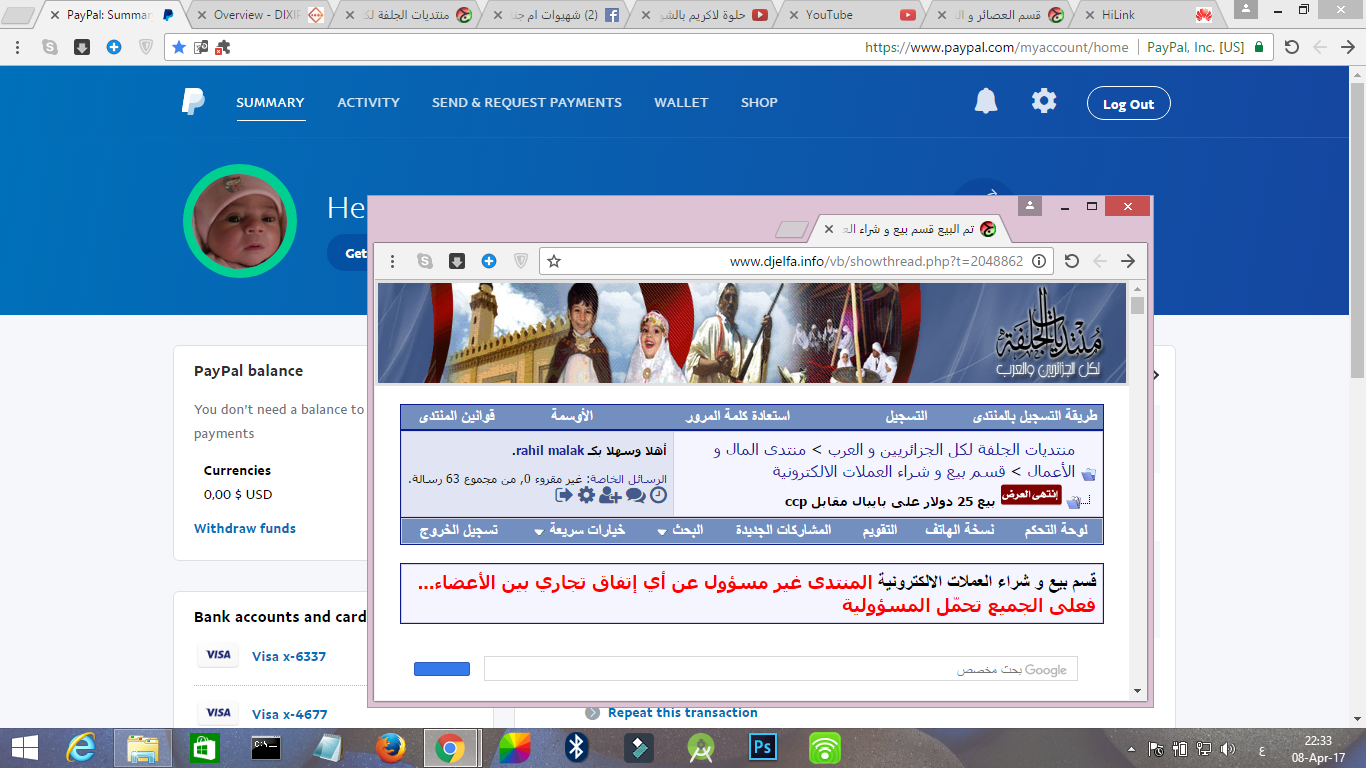Click the clock icon in forum user panel

pyautogui.click(x=659, y=495)
